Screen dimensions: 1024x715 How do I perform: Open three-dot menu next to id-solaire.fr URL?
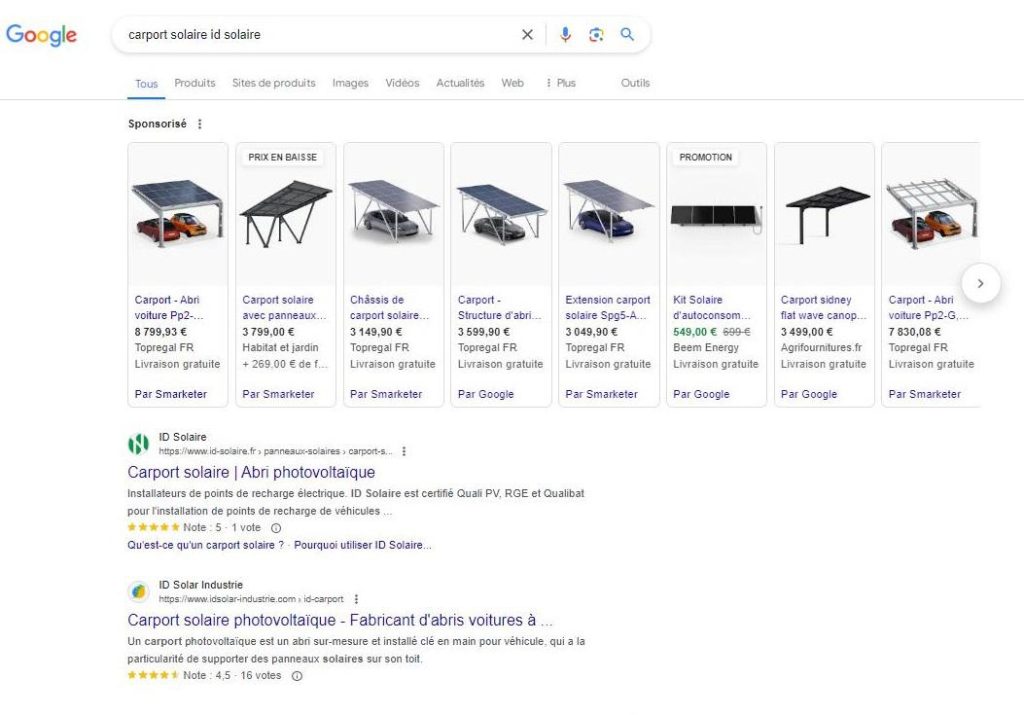[404, 451]
